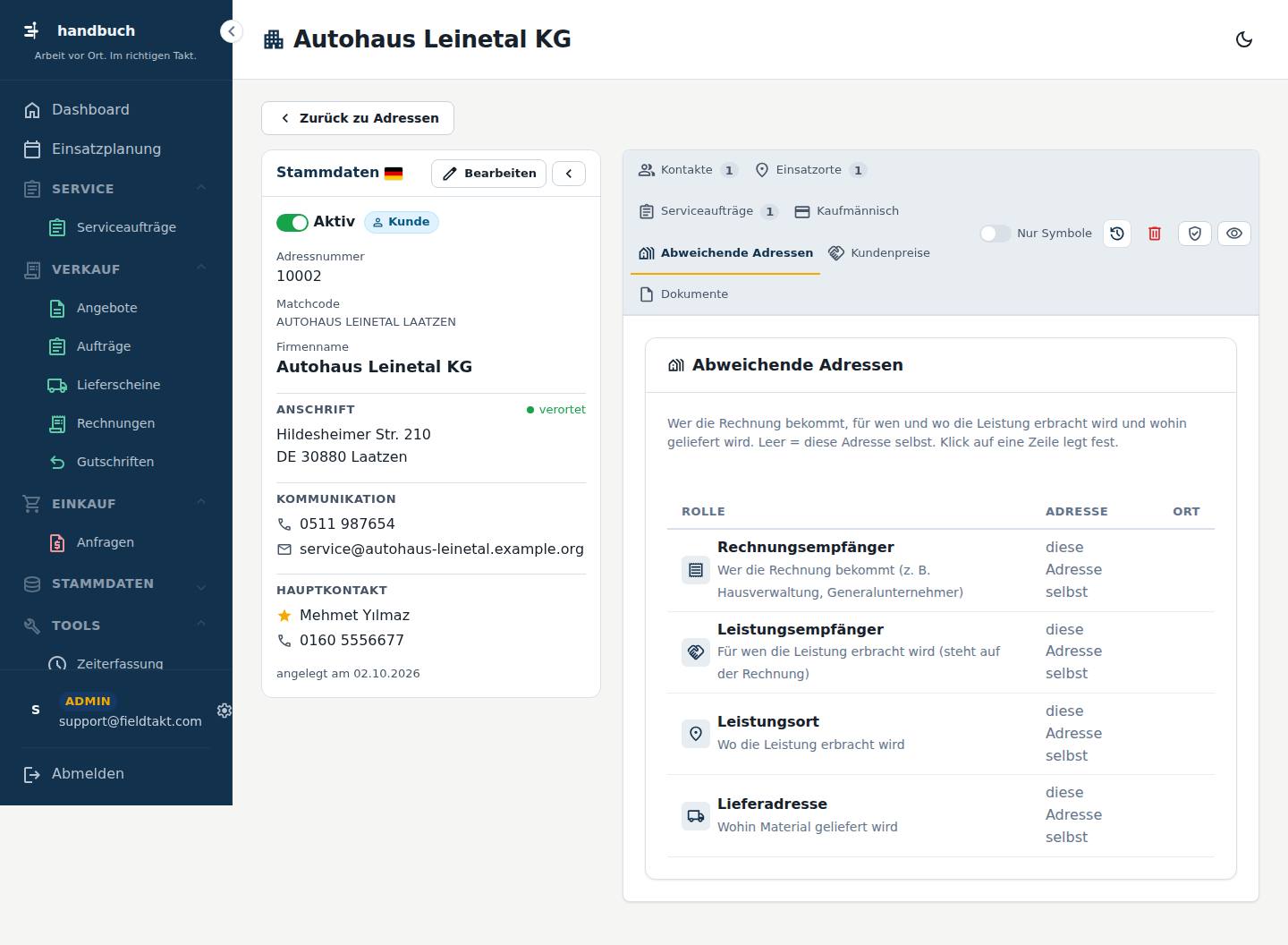The image size is (1288, 945).
Task: Click the Leistungsort pin icon
Action: 696,734
